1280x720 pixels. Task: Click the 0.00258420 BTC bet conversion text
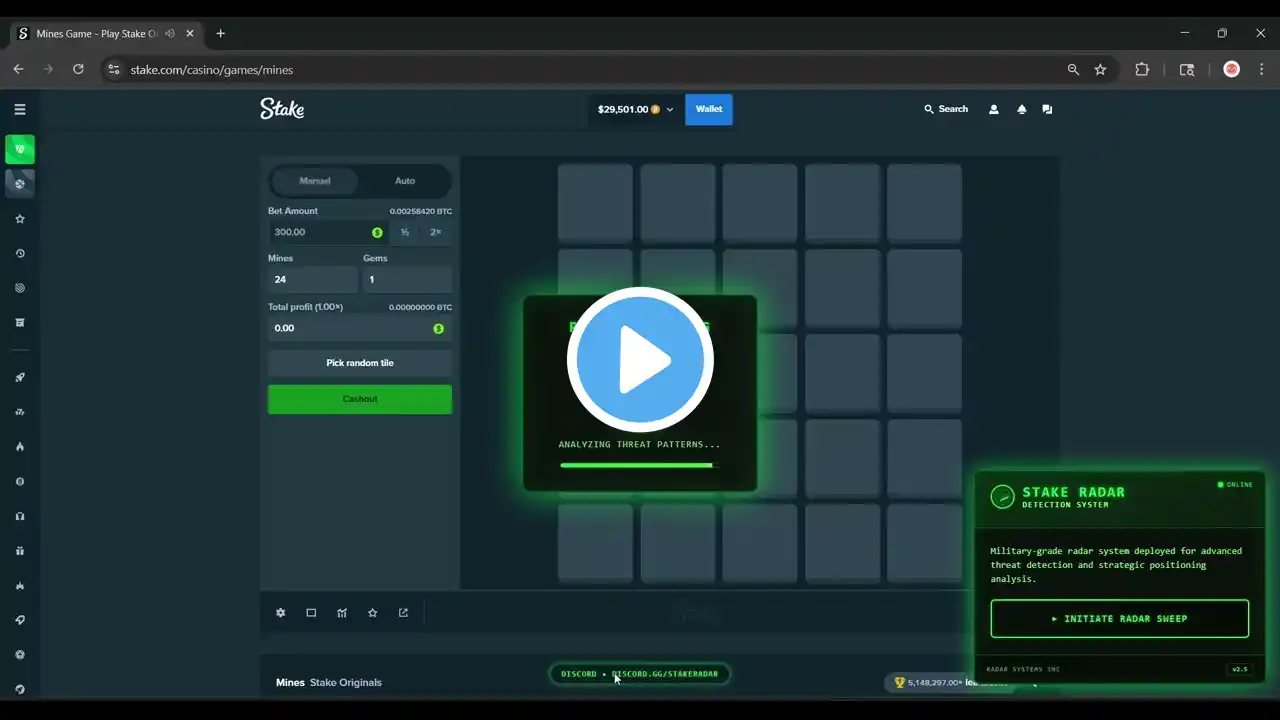click(x=421, y=211)
